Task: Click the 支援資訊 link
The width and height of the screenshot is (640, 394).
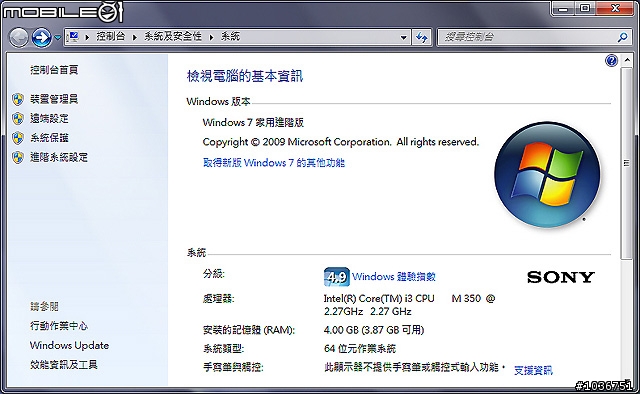Action: (x=533, y=370)
